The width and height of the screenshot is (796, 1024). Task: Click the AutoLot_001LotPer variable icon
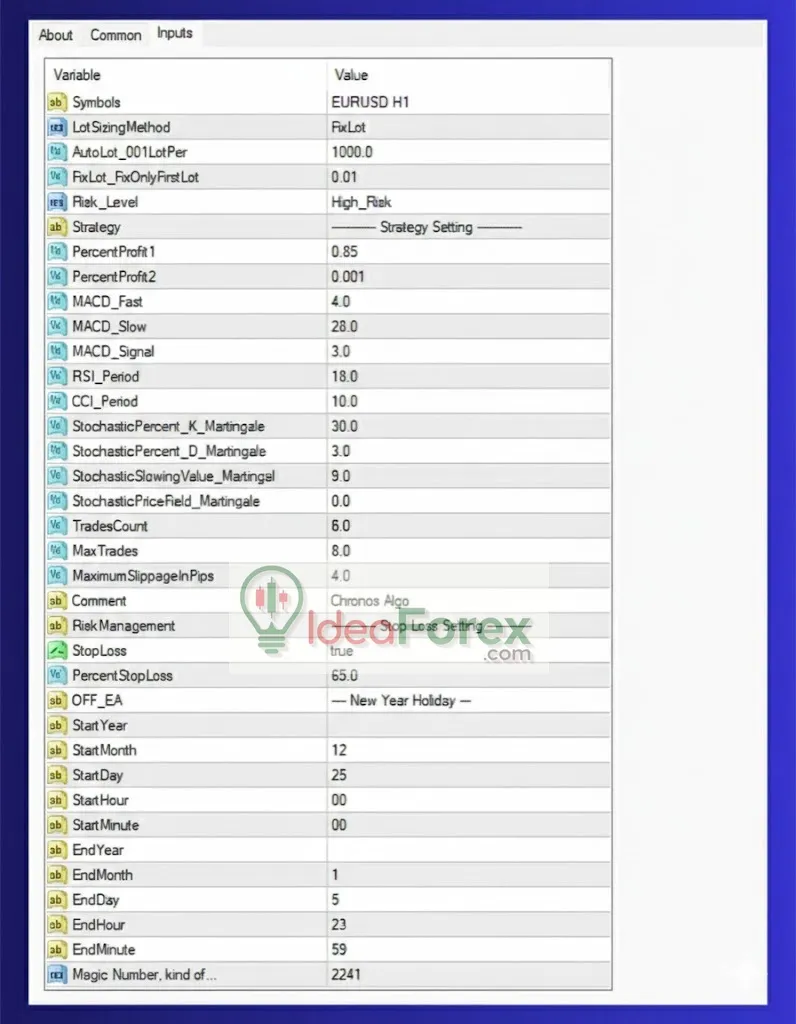[x=57, y=152]
